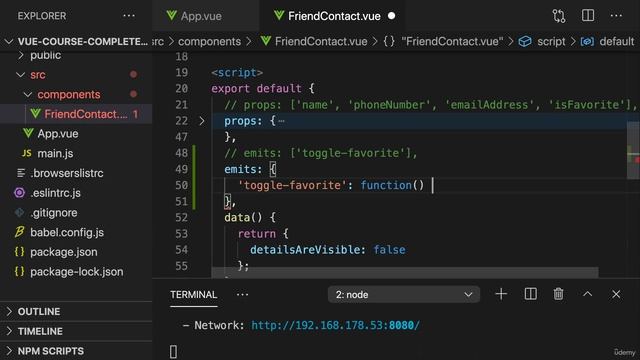Image resolution: width=640 pixels, height=360 pixels.
Task: Click the FriendContact.vue breadcrumb file name
Action: [321, 42]
